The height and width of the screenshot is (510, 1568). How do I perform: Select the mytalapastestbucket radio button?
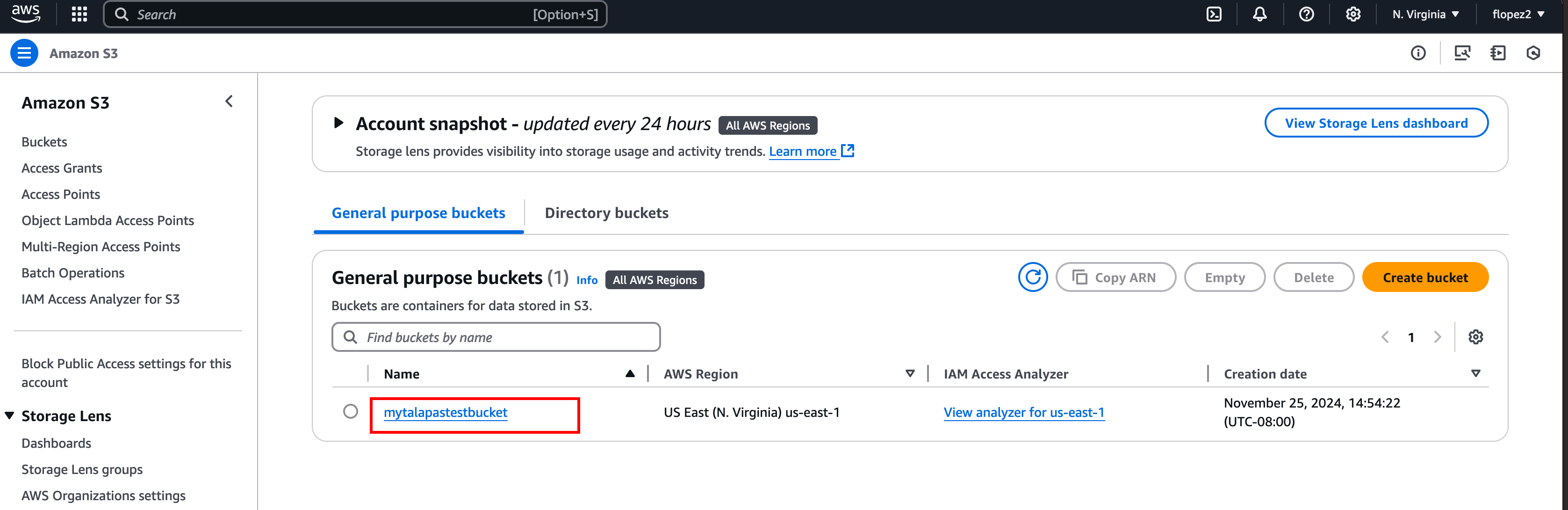pyautogui.click(x=350, y=411)
